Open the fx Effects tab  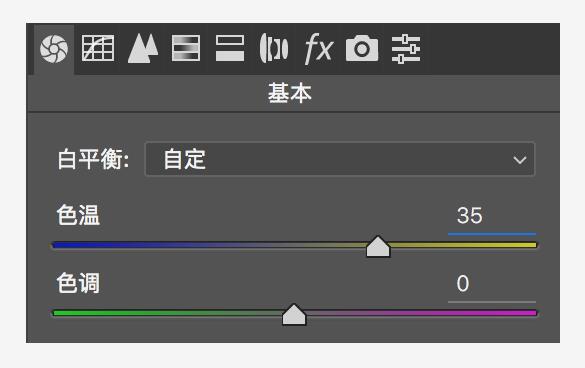click(318, 48)
